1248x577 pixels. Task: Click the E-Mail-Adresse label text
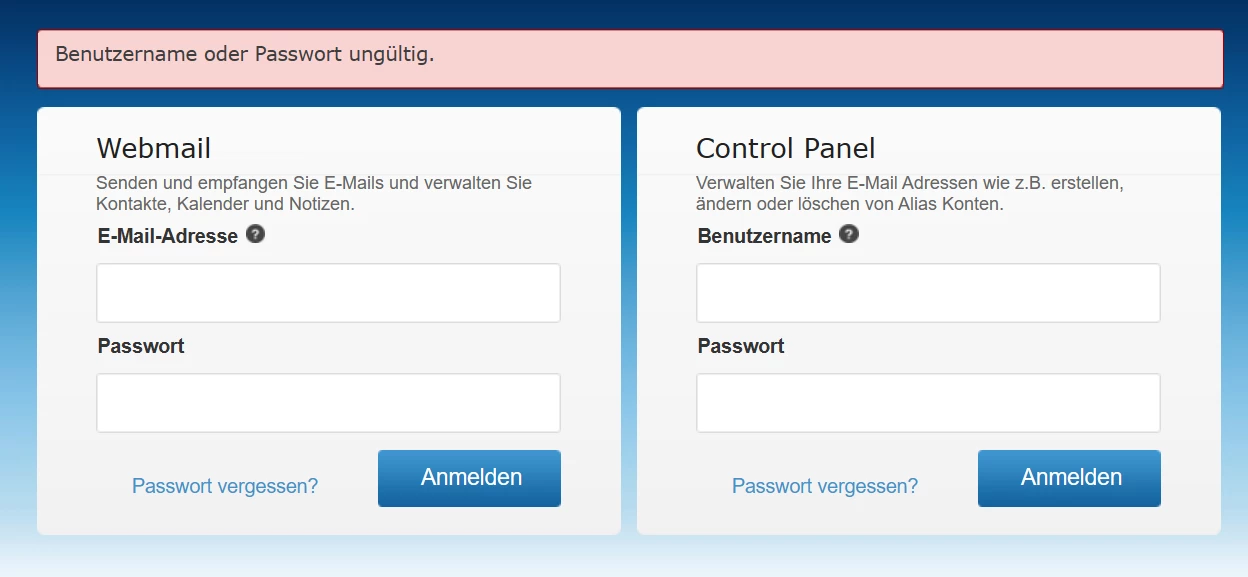pyautogui.click(x=168, y=237)
